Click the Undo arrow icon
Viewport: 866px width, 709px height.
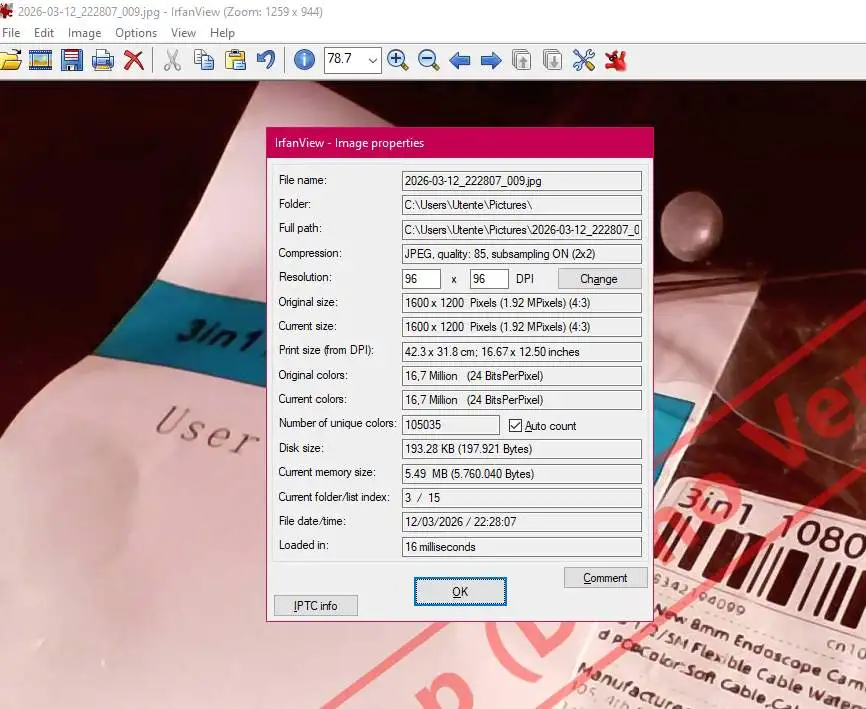[x=266, y=60]
